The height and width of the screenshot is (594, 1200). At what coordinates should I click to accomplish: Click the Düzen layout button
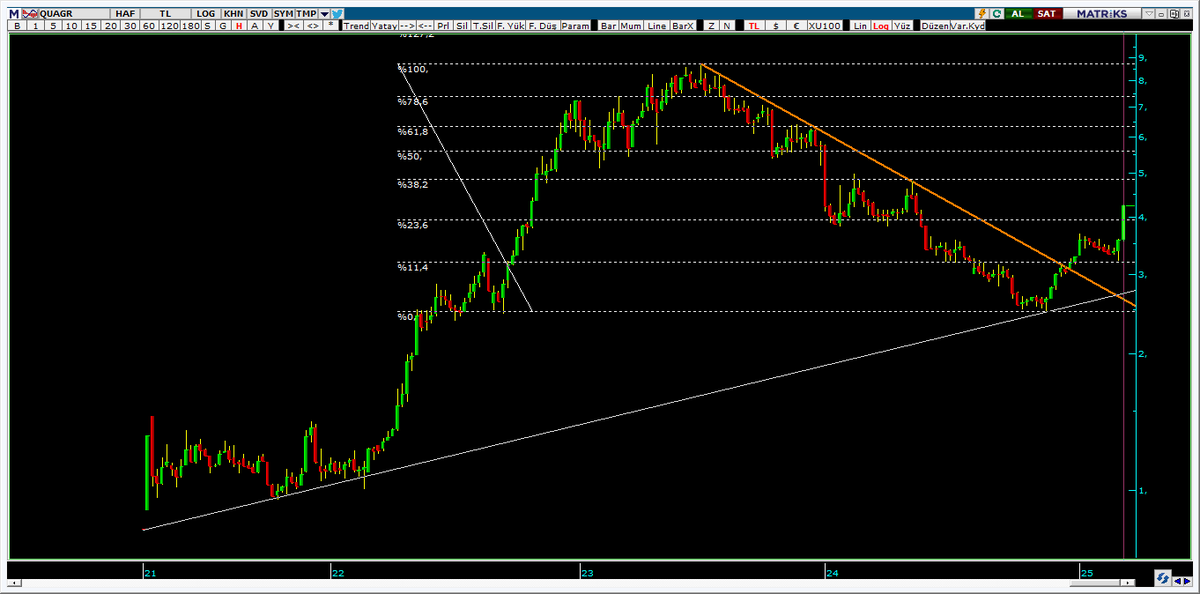pos(935,26)
